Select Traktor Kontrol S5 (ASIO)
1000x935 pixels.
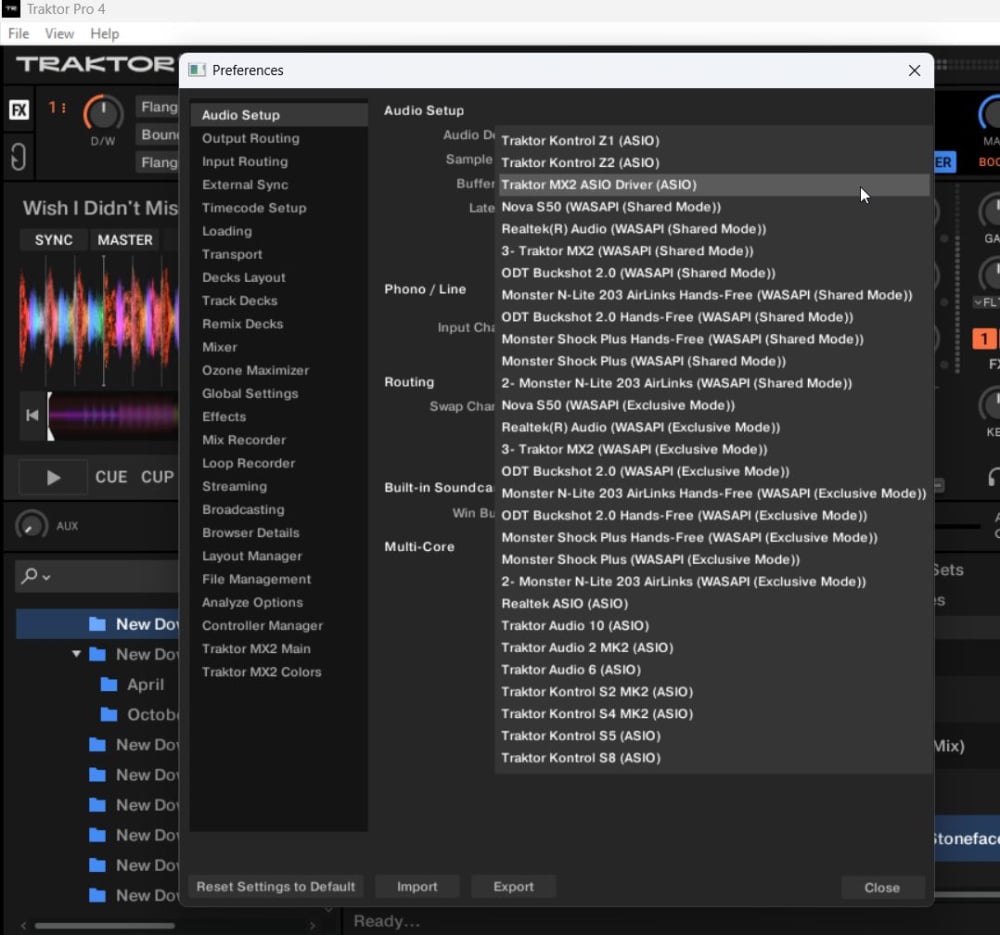(x=712, y=735)
